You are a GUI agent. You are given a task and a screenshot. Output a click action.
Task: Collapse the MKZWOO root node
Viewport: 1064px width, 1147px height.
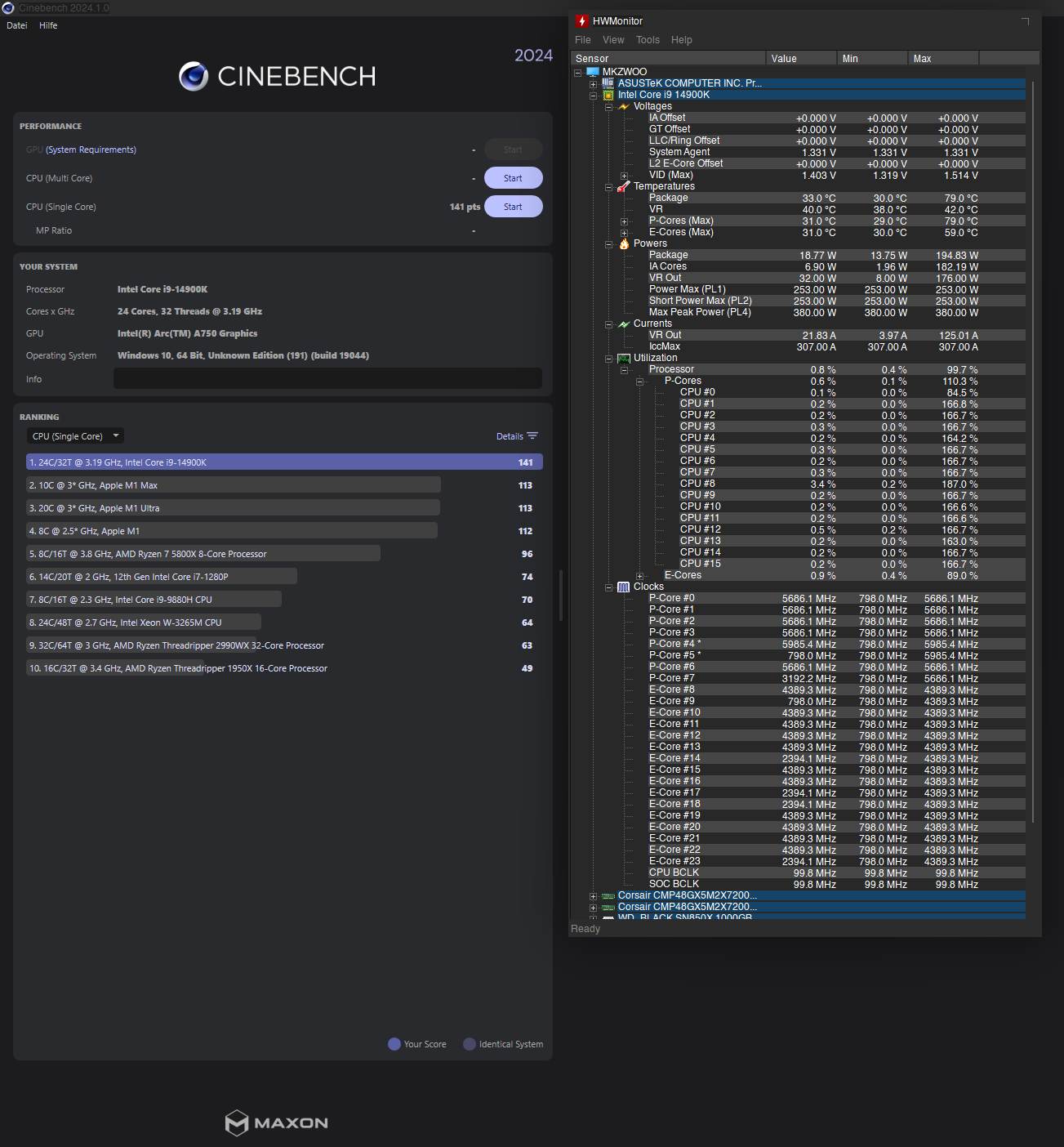(577, 72)
